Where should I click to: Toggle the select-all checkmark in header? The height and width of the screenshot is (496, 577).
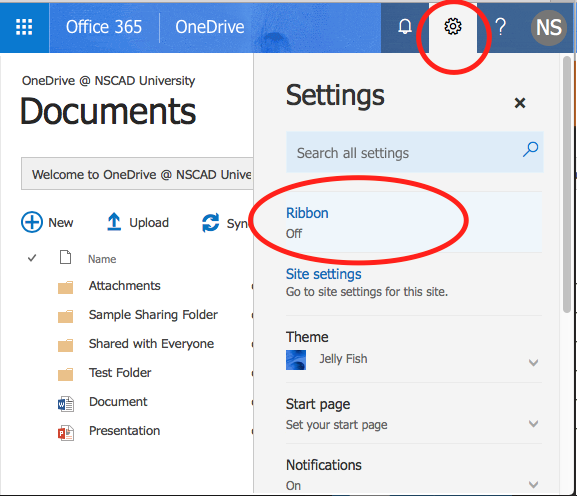click(x=32, y=258)
